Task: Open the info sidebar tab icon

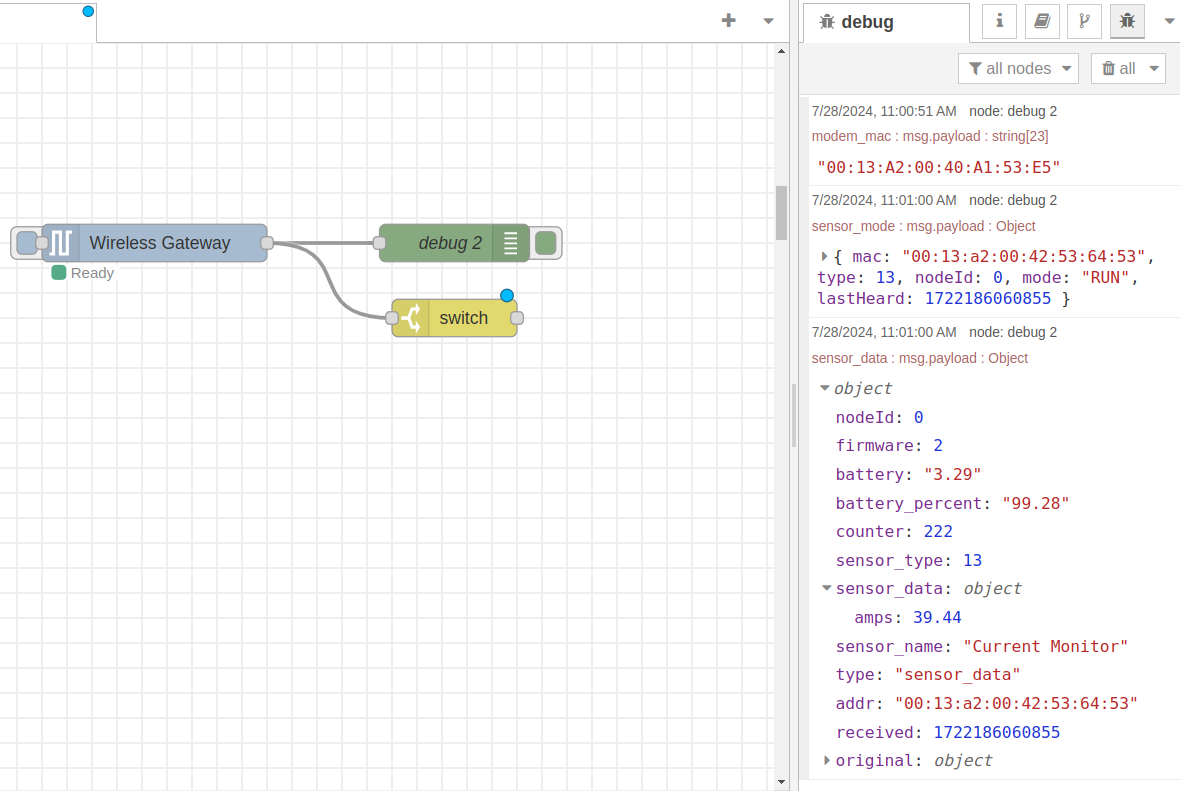Action: 999,21
